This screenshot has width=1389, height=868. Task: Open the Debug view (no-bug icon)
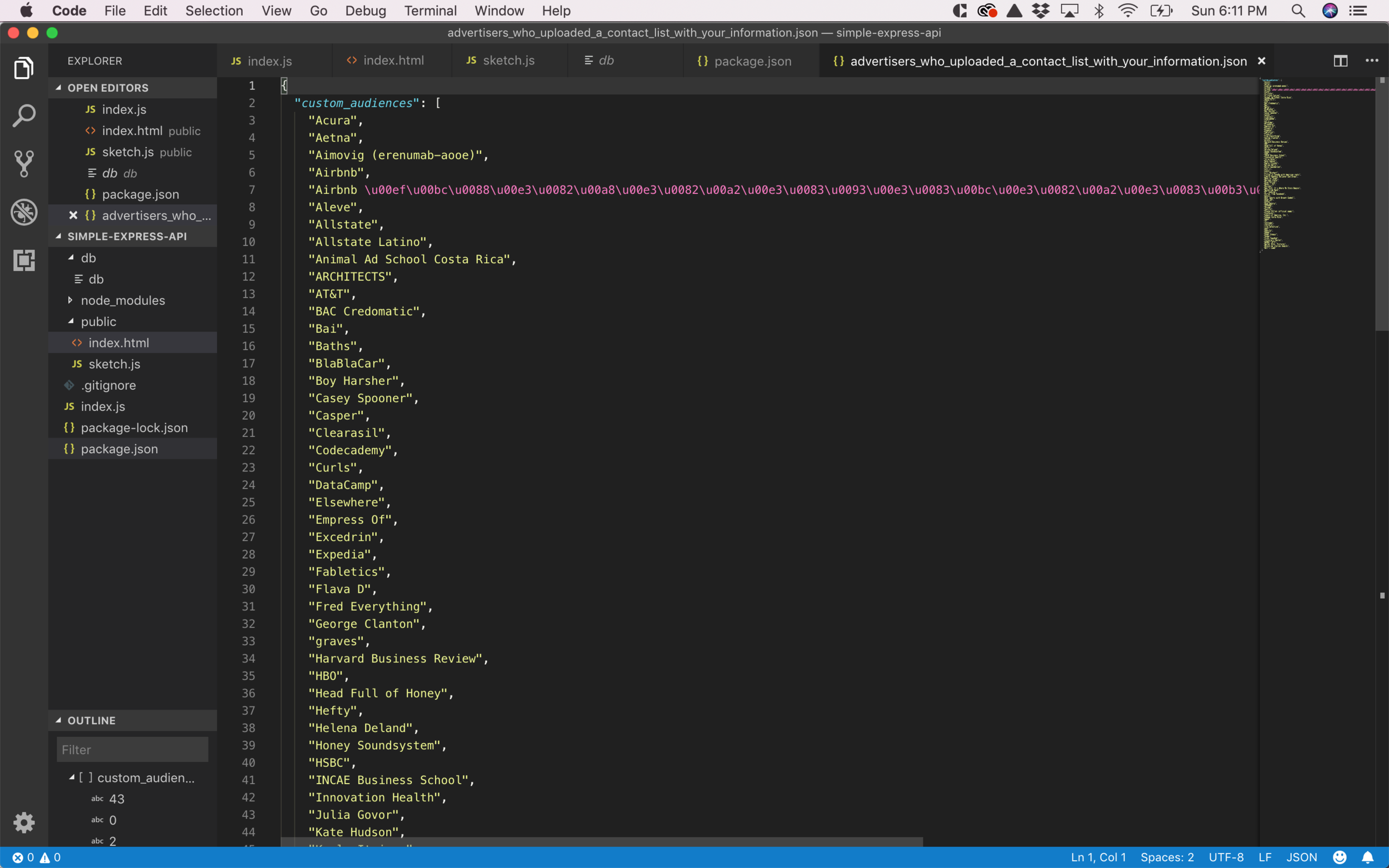pos(23,212)
